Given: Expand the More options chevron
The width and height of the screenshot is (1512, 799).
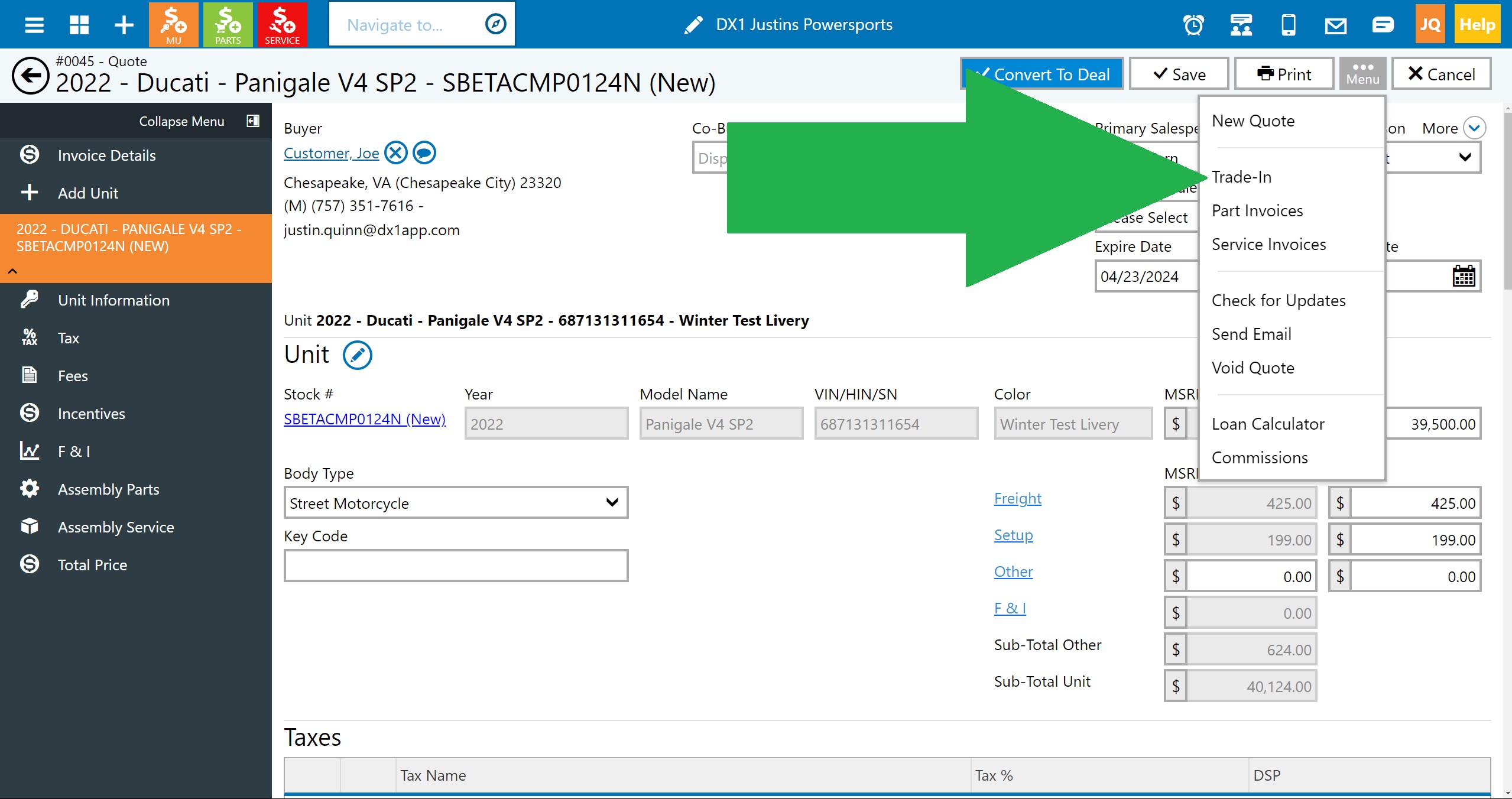Looking at the screenshot, I should [x=1474, y=128].
